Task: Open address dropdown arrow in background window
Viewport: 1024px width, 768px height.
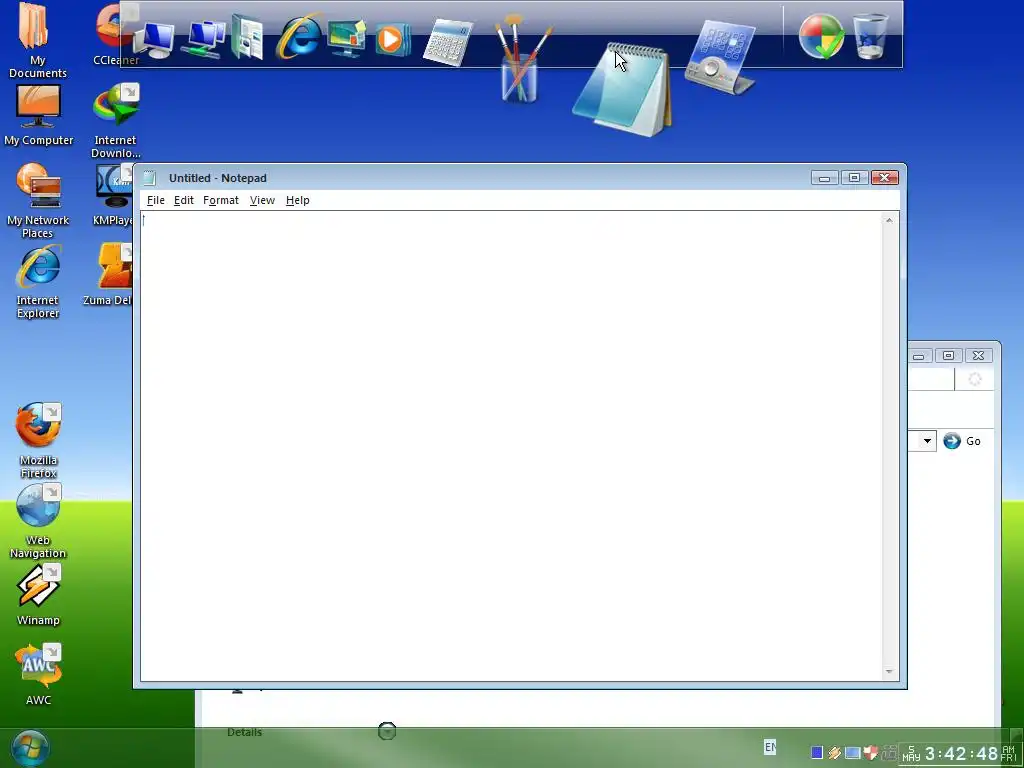Action: tap(927, 441)
